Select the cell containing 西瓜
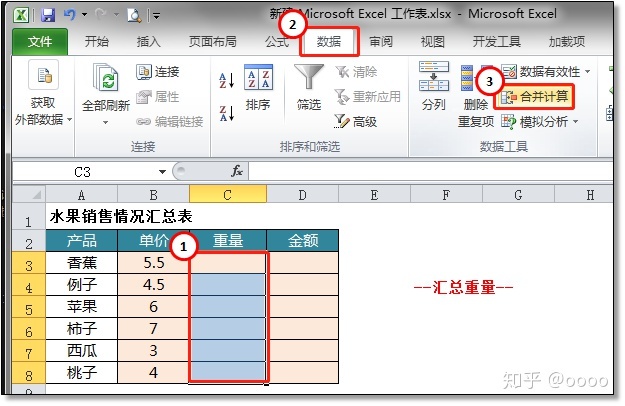625x406 pixels. coord(82,351)
